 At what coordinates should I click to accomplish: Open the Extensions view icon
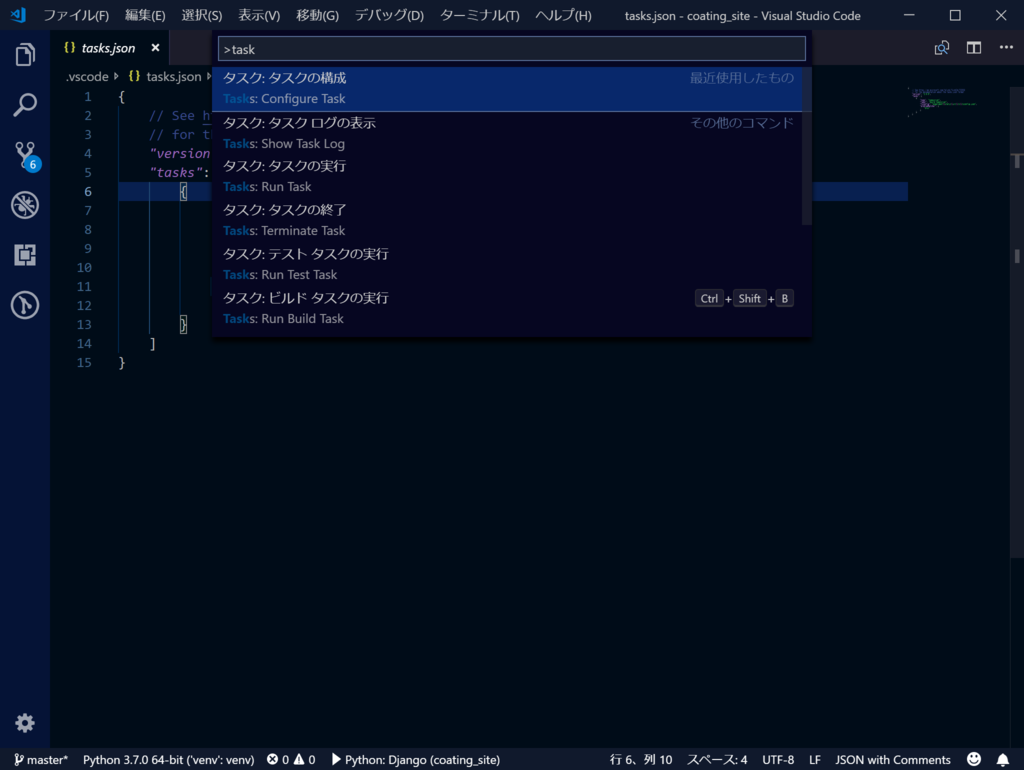click(25, 255)
